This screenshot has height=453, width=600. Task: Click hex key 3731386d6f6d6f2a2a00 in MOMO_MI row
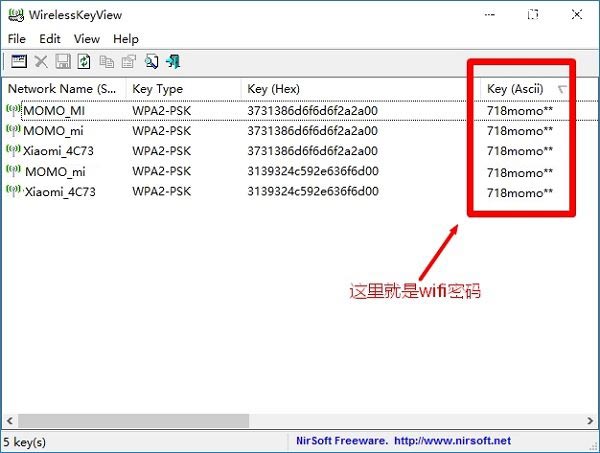[x=313, y=111]
